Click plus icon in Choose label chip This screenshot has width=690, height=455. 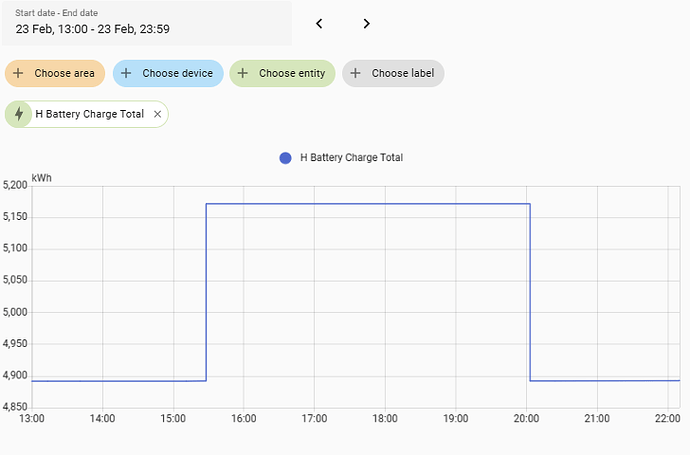[355, 73]
